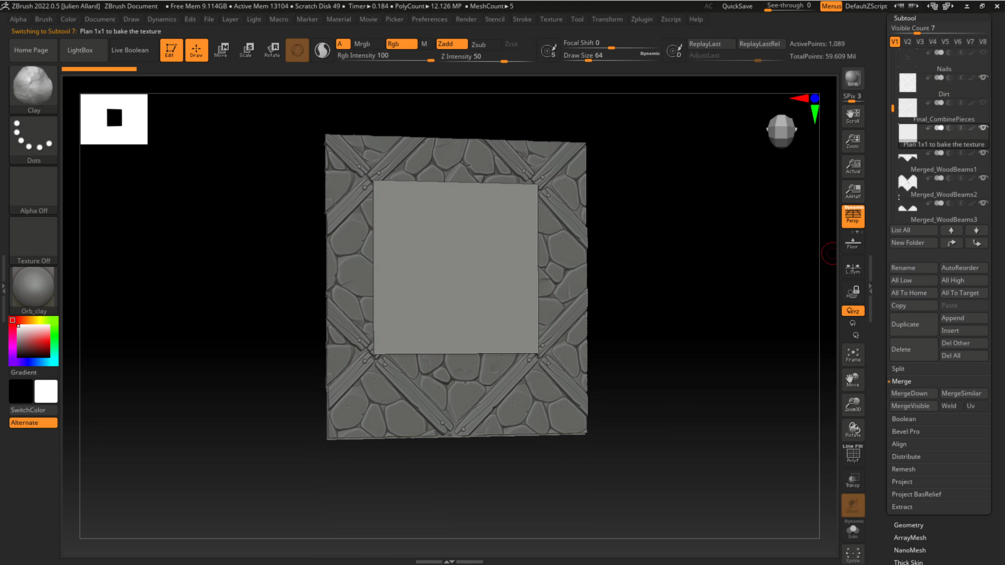Screen dimensions: 1005x565
Task: Activate the Edit mode button
Action: [171, 49]
